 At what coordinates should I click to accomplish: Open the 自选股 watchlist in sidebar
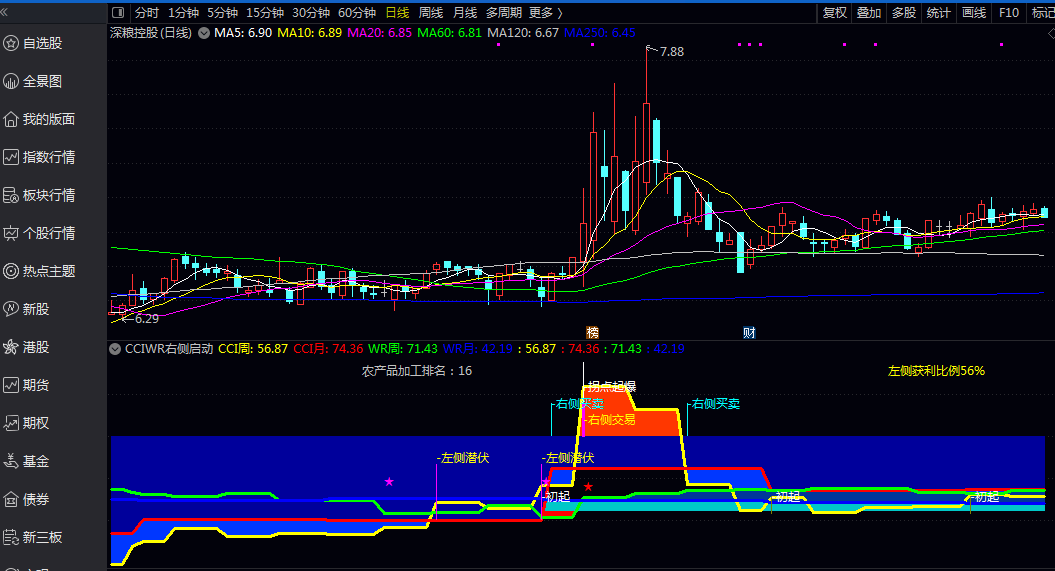click(x=42, y=43)
